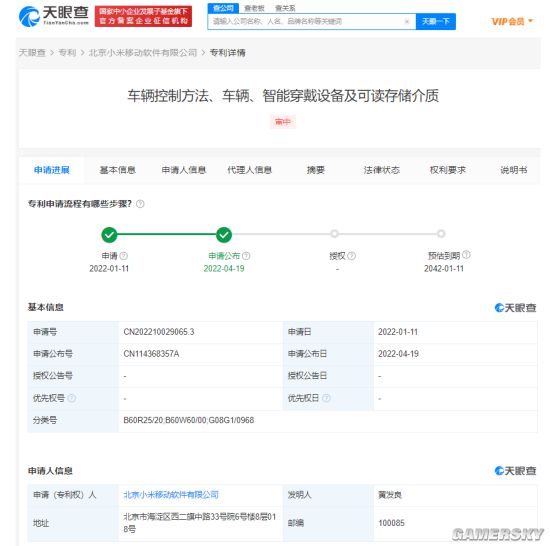Click the 审中 status badge
Screen dimensions: 550x546
tap(283, 122)
